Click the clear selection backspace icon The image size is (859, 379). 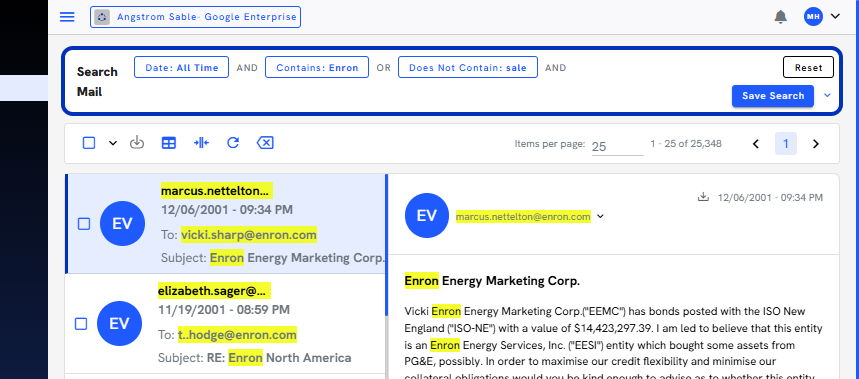265,143
